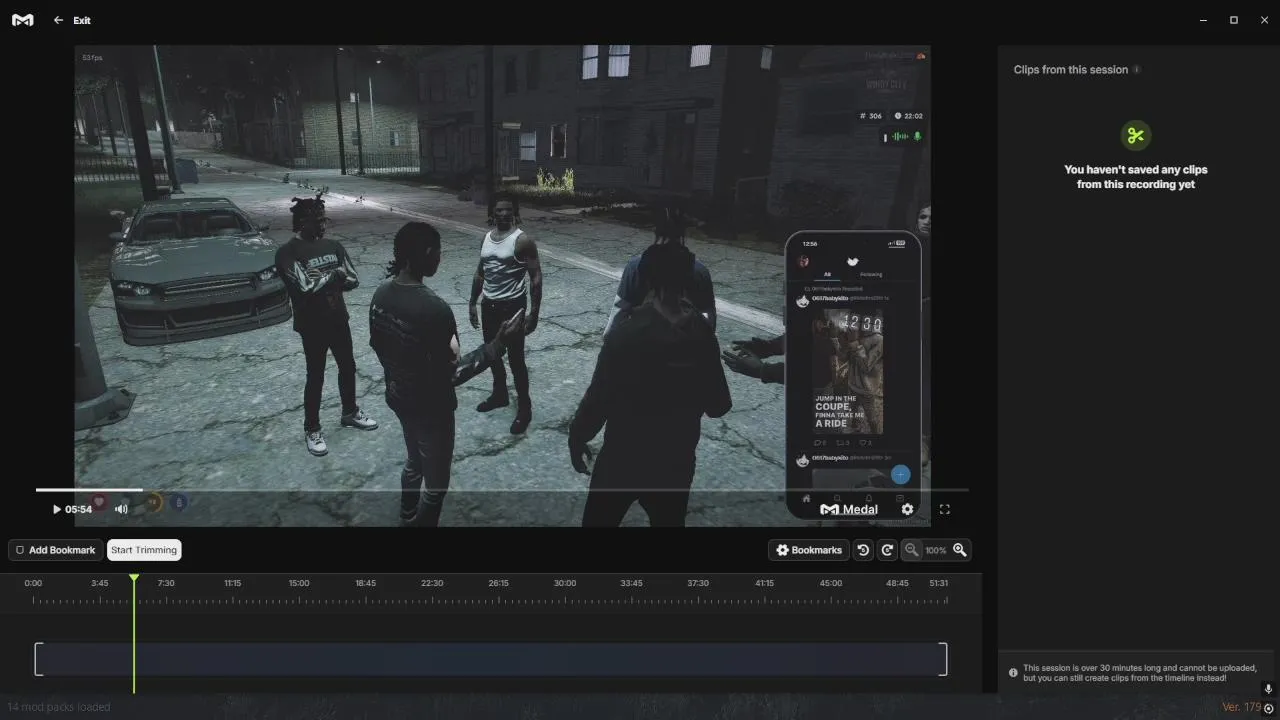Viewport: 1280px width, 720px height.
Task: Zoom in on the timeline
Action: click(x=960, y=550)
